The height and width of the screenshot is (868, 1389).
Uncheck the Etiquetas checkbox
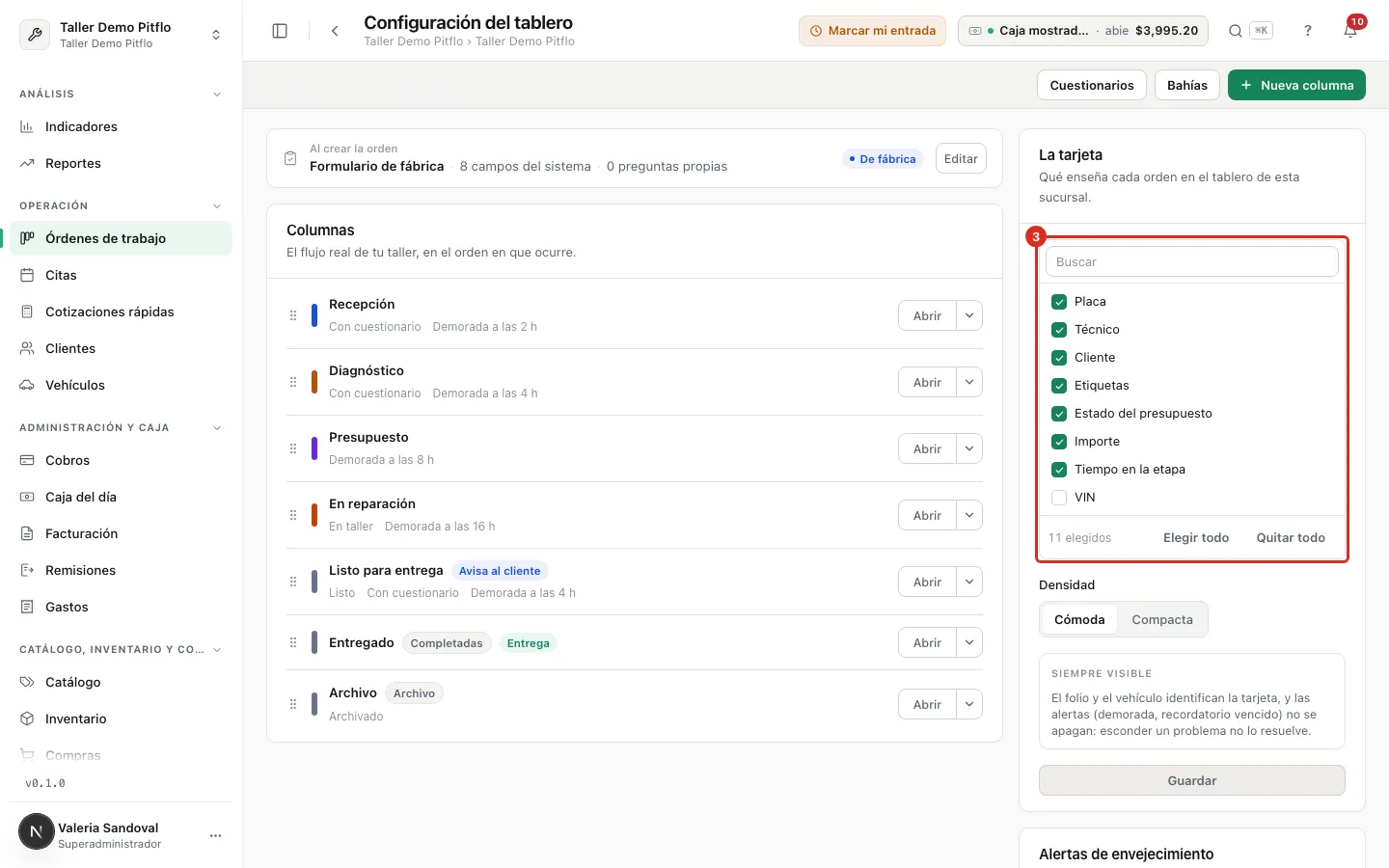[x=1059, y=385]
